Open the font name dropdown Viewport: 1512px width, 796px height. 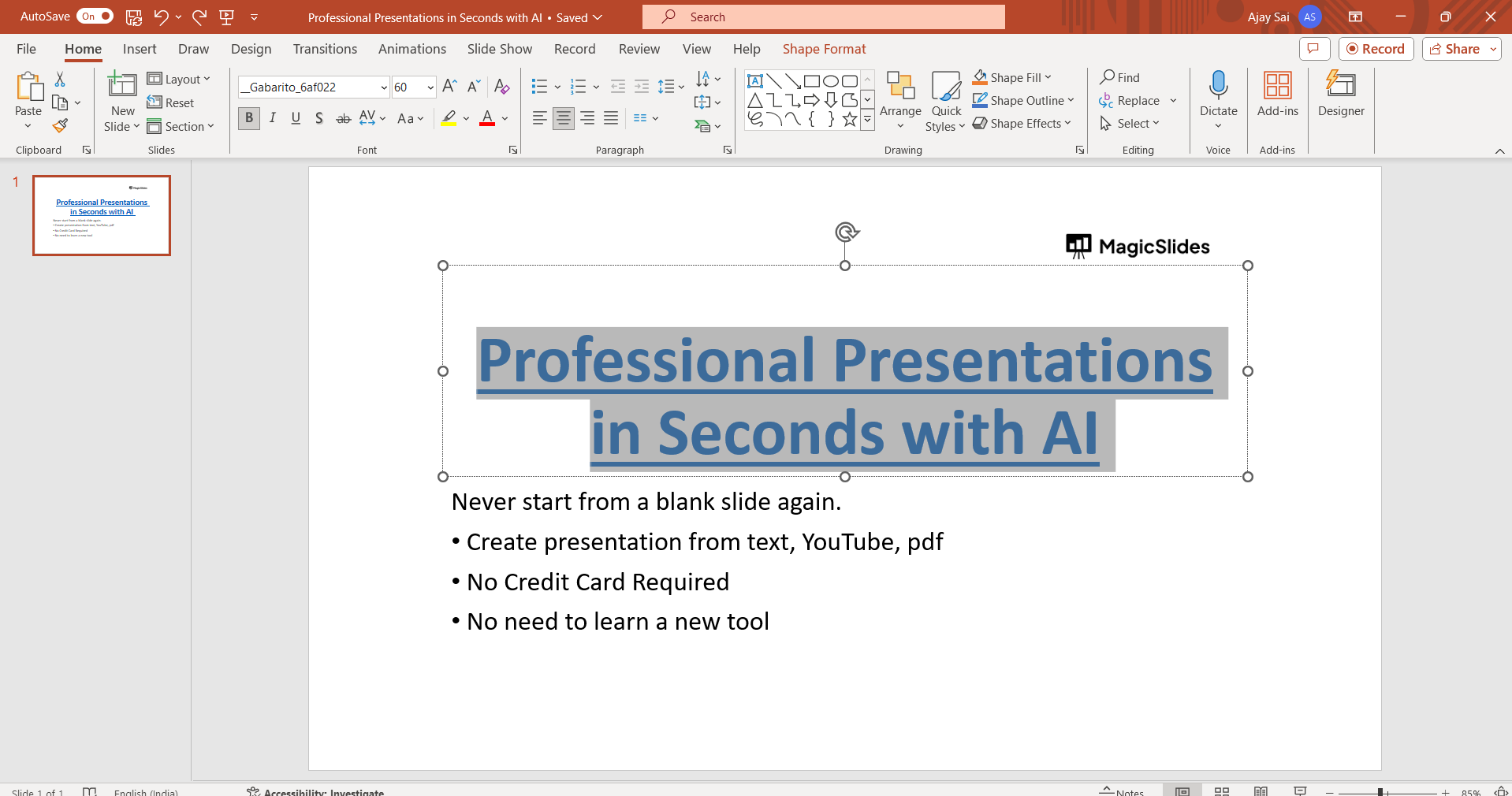384,87
